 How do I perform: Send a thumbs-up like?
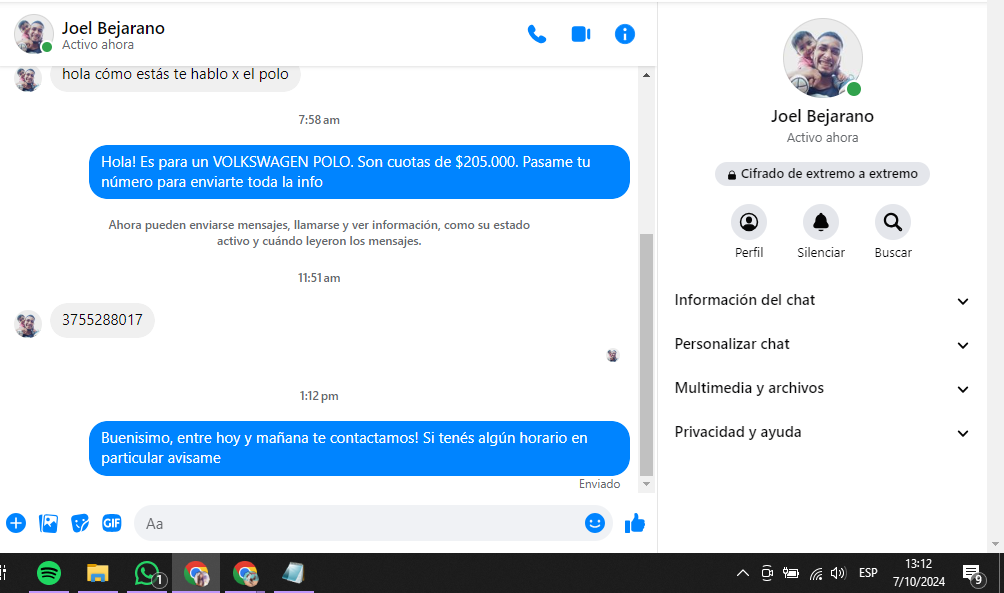coord(635,523)
